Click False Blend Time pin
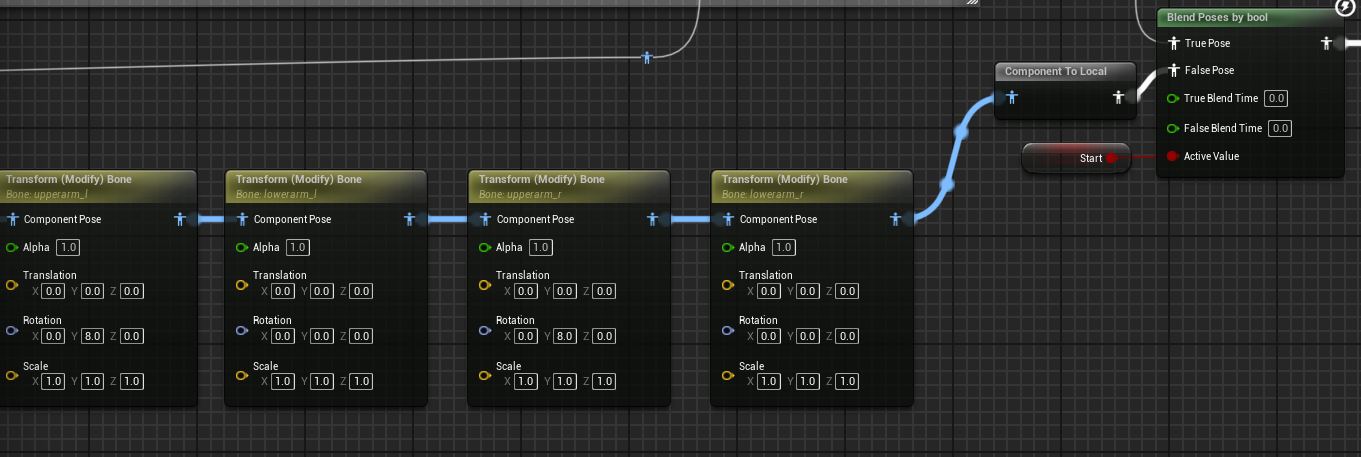The width and height of the screenshot is (1361, 457). (x=1173, y=128)
